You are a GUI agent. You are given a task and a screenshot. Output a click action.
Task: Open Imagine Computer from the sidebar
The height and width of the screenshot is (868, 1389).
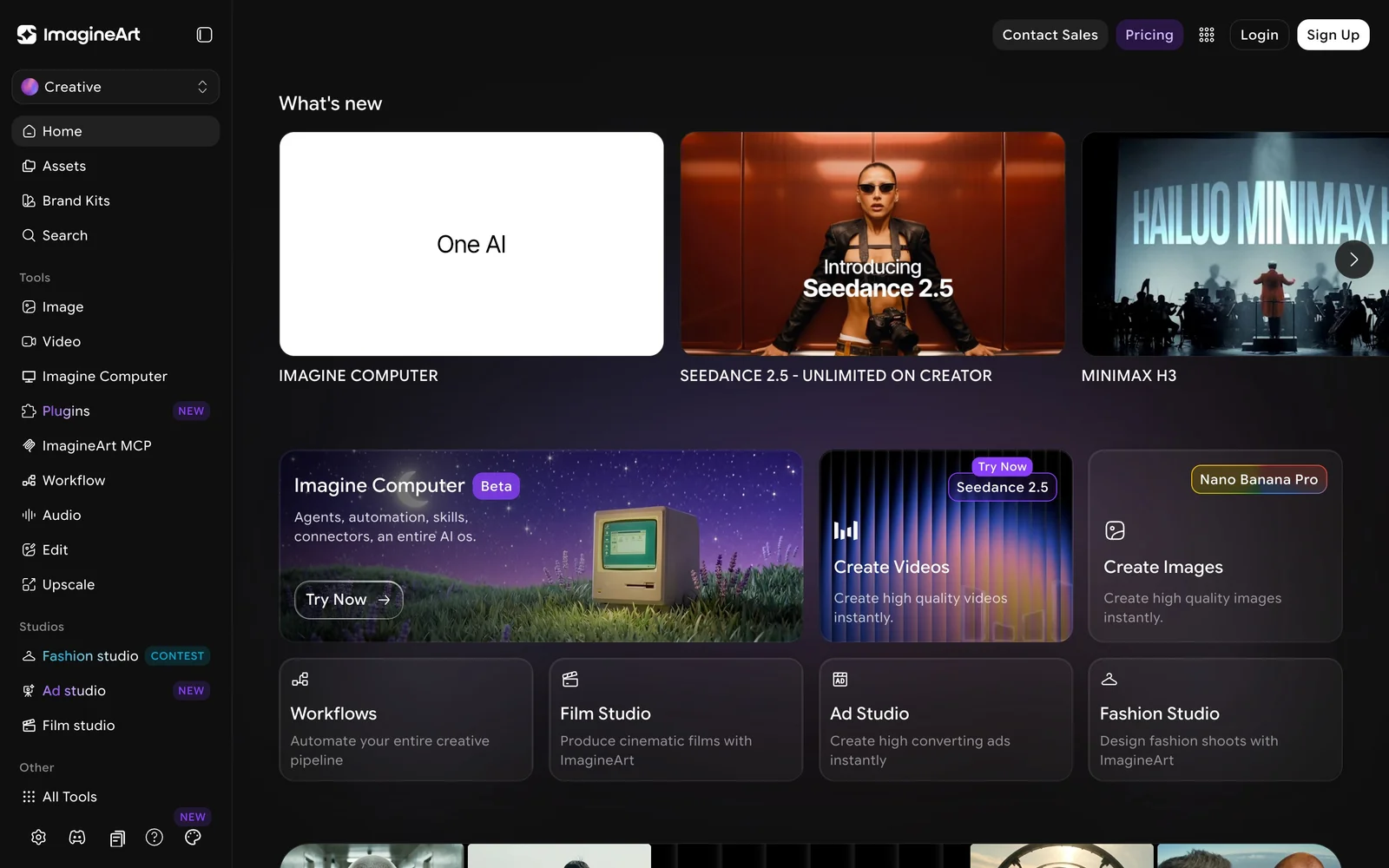(115, 376)
